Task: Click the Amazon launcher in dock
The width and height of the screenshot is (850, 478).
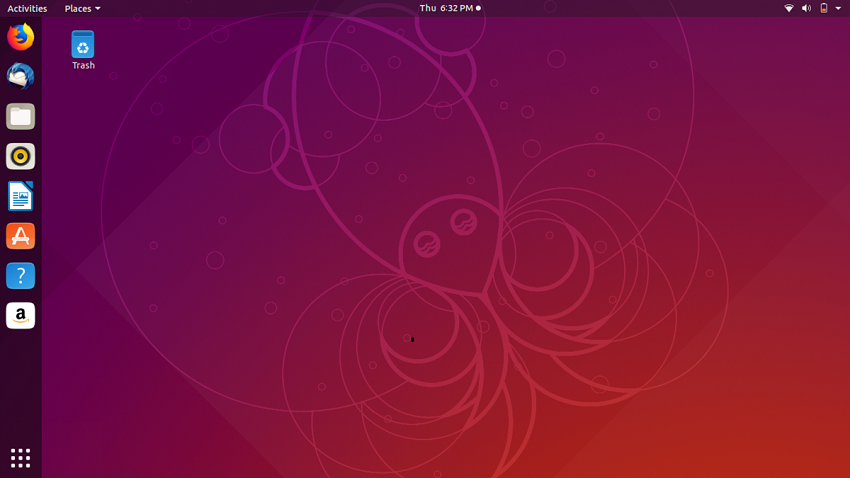Action: (x=20, y=316)
